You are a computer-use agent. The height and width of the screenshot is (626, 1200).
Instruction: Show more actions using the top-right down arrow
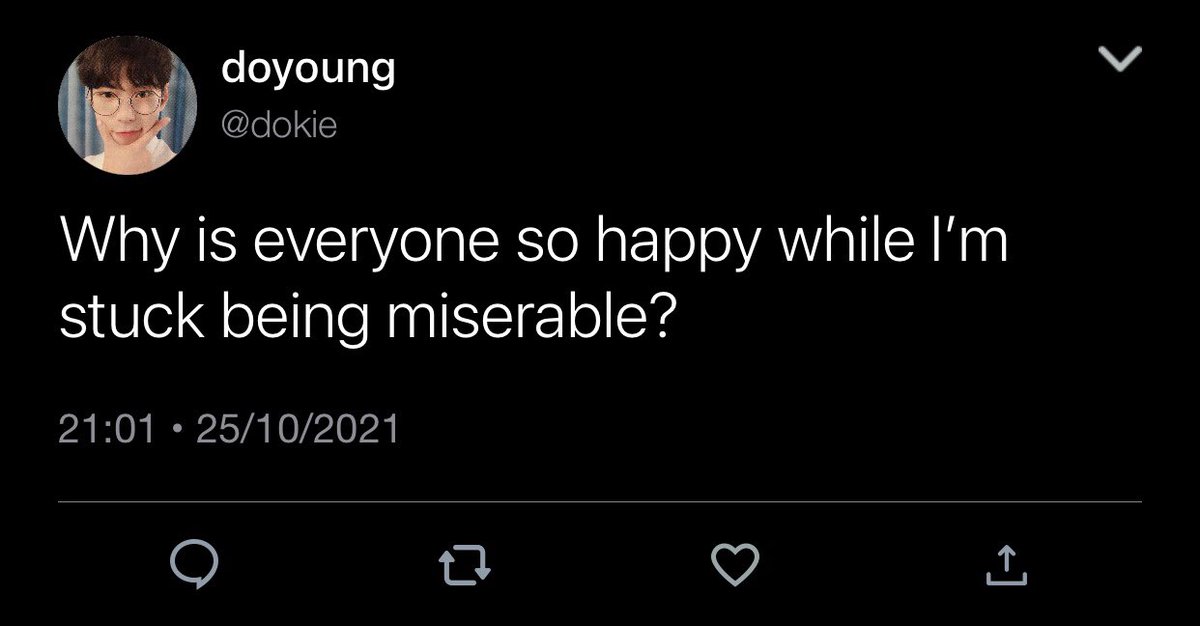1121,62
